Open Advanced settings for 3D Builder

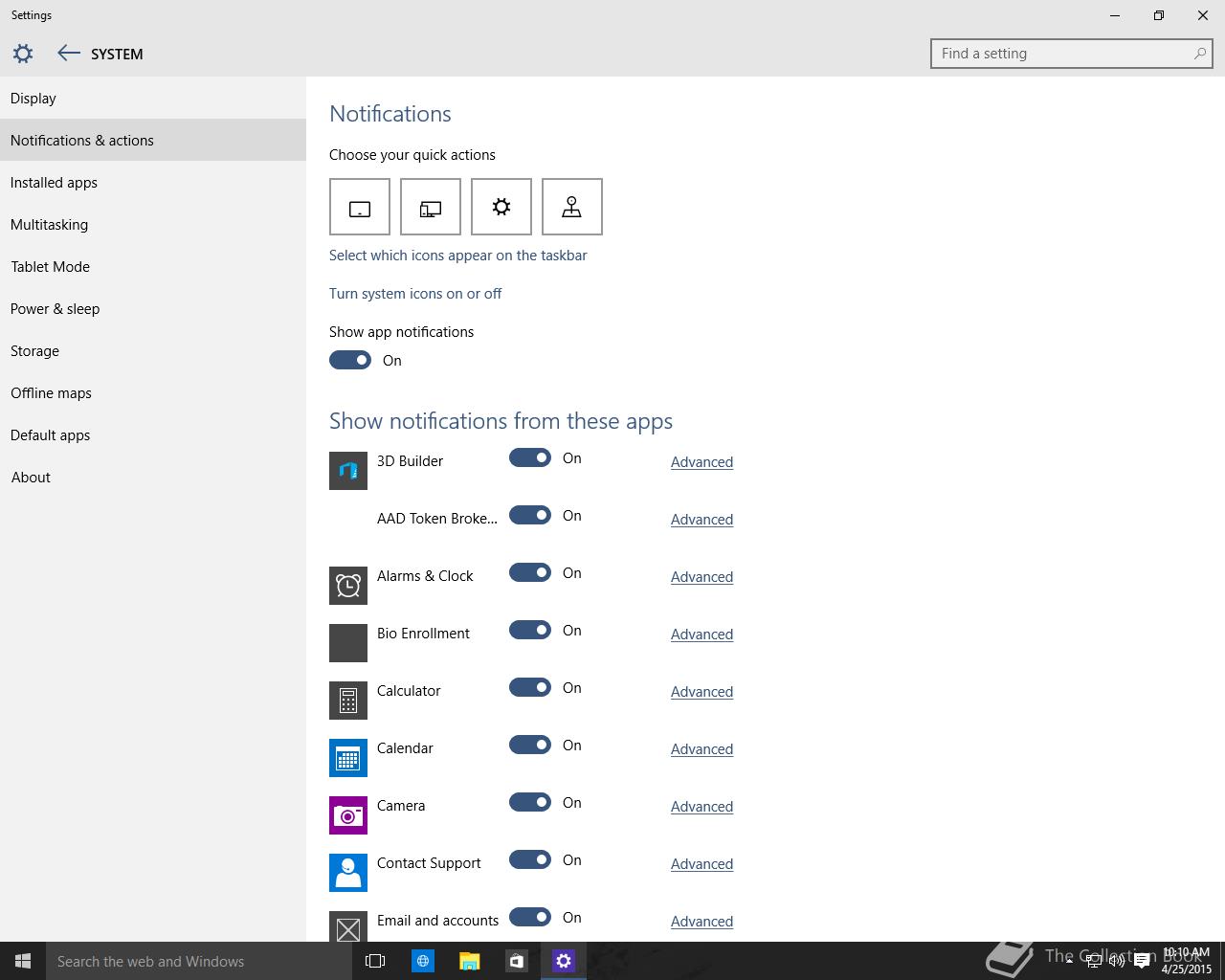702,462
